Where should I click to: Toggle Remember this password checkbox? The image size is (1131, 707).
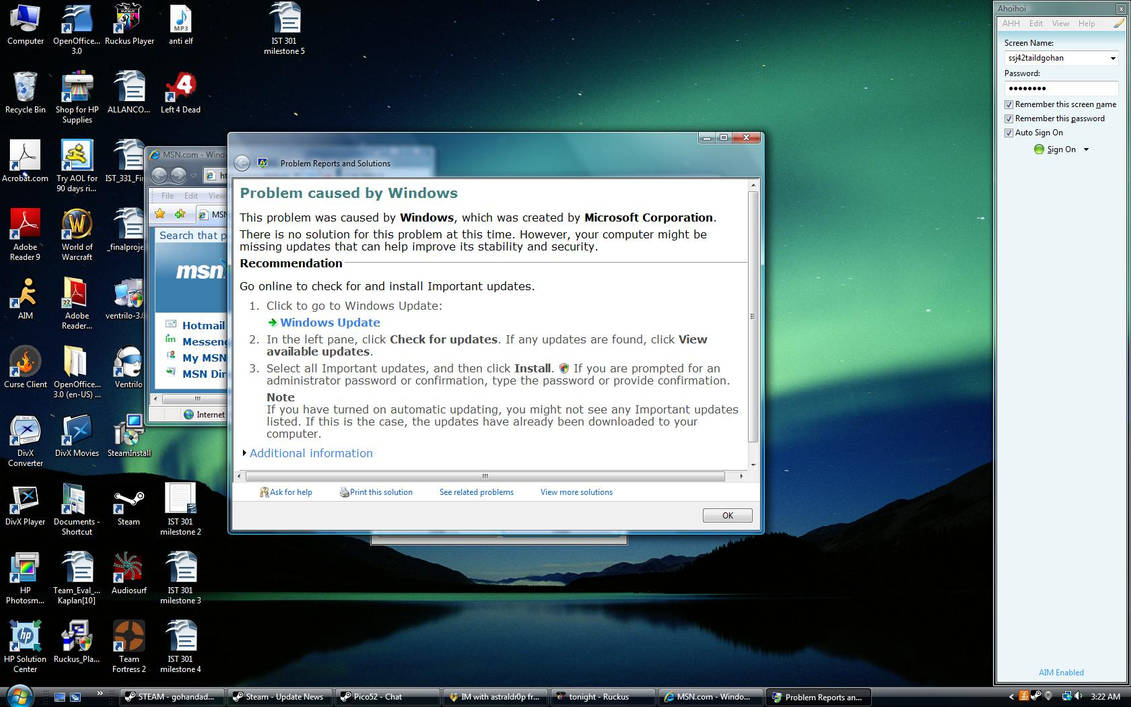tap(1008, 118)
